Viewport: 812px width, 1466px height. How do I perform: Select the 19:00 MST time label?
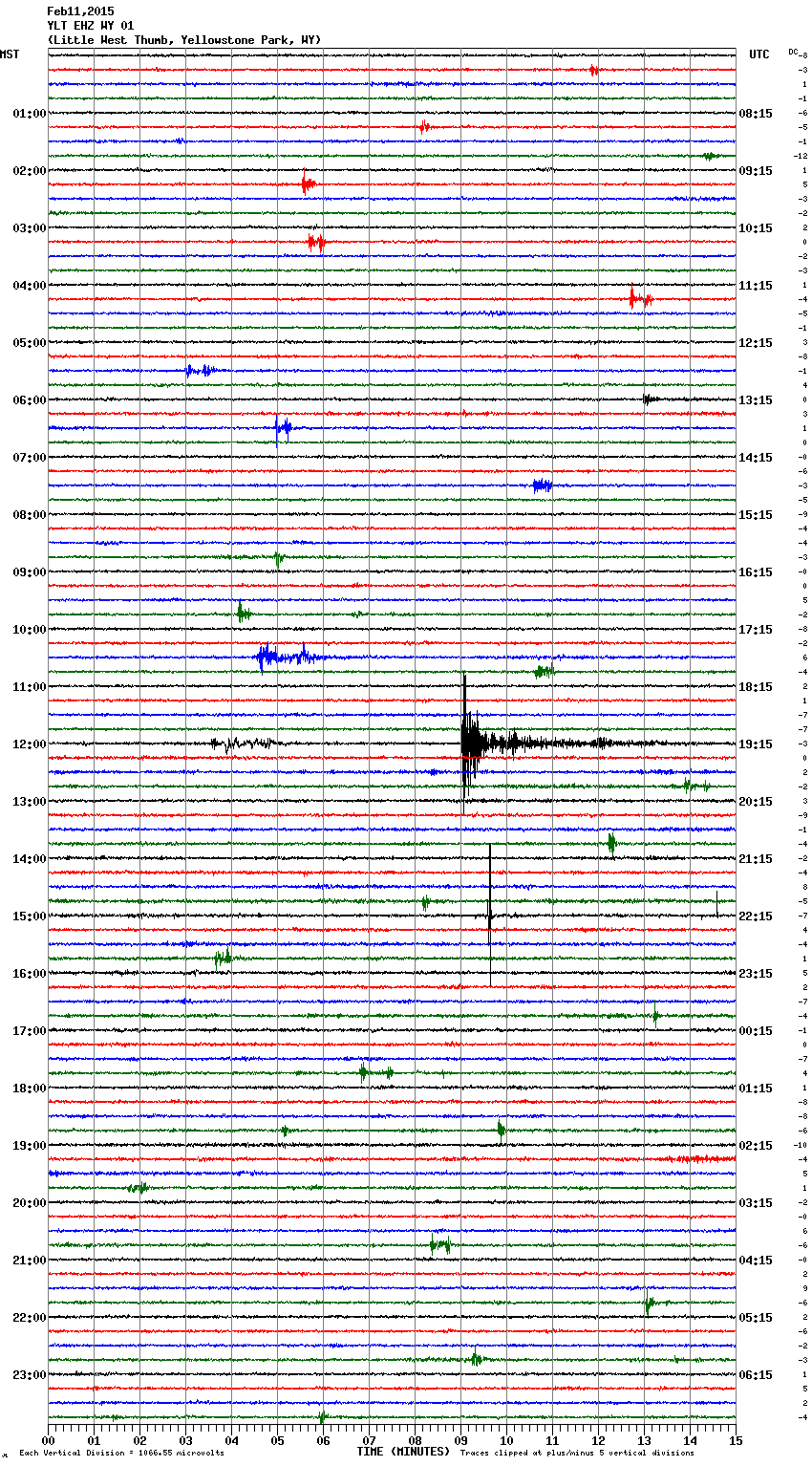pyautogui.click(x=30, y=1146)
